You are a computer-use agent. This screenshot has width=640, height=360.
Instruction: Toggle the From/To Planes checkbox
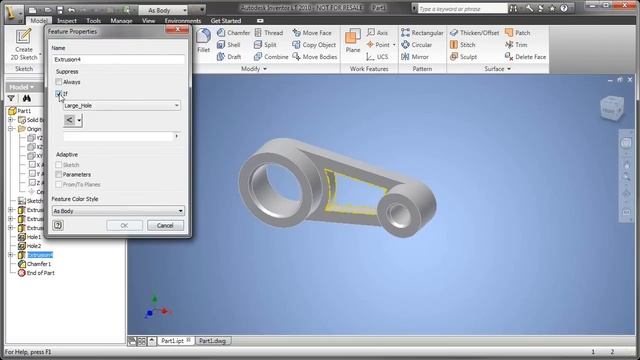[59, 184]
